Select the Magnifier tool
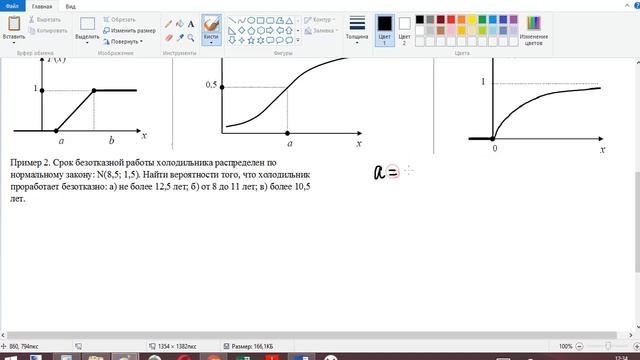 (x=191, y=38)
